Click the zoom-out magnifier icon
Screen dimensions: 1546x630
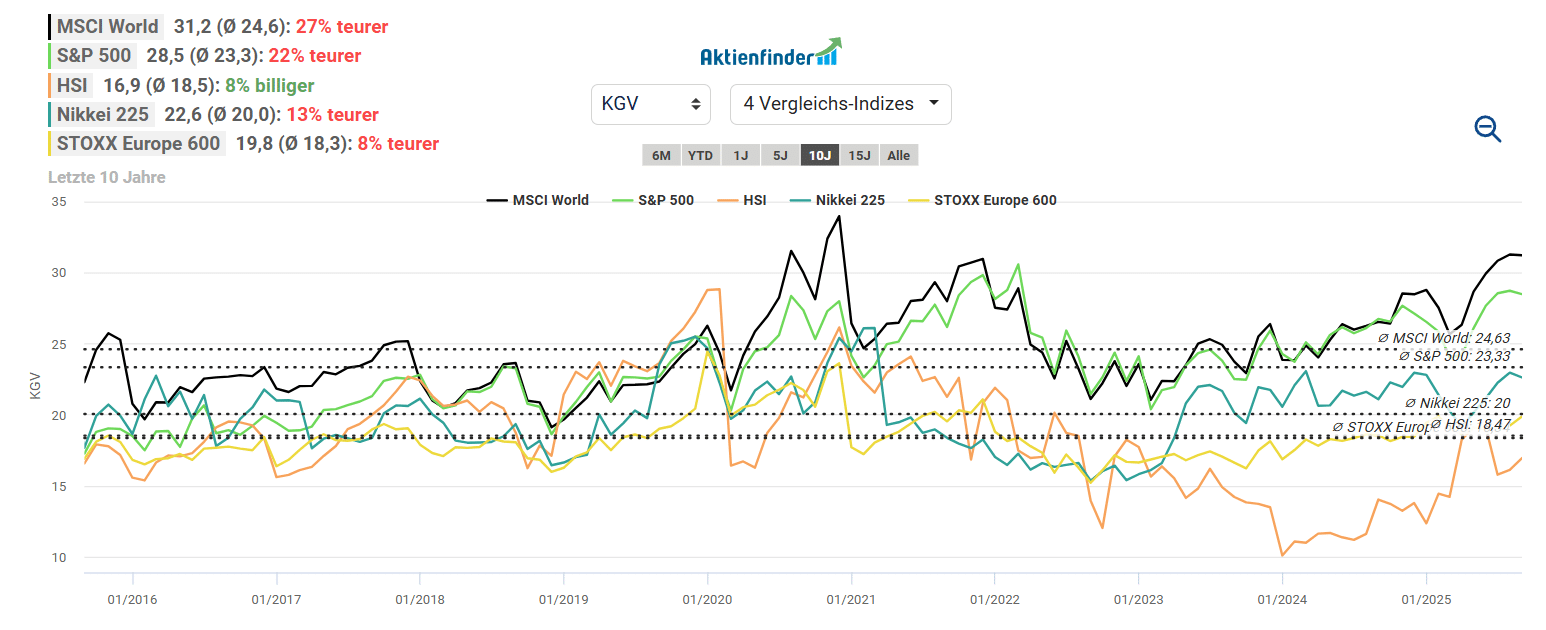click(x=1488, y=128)
